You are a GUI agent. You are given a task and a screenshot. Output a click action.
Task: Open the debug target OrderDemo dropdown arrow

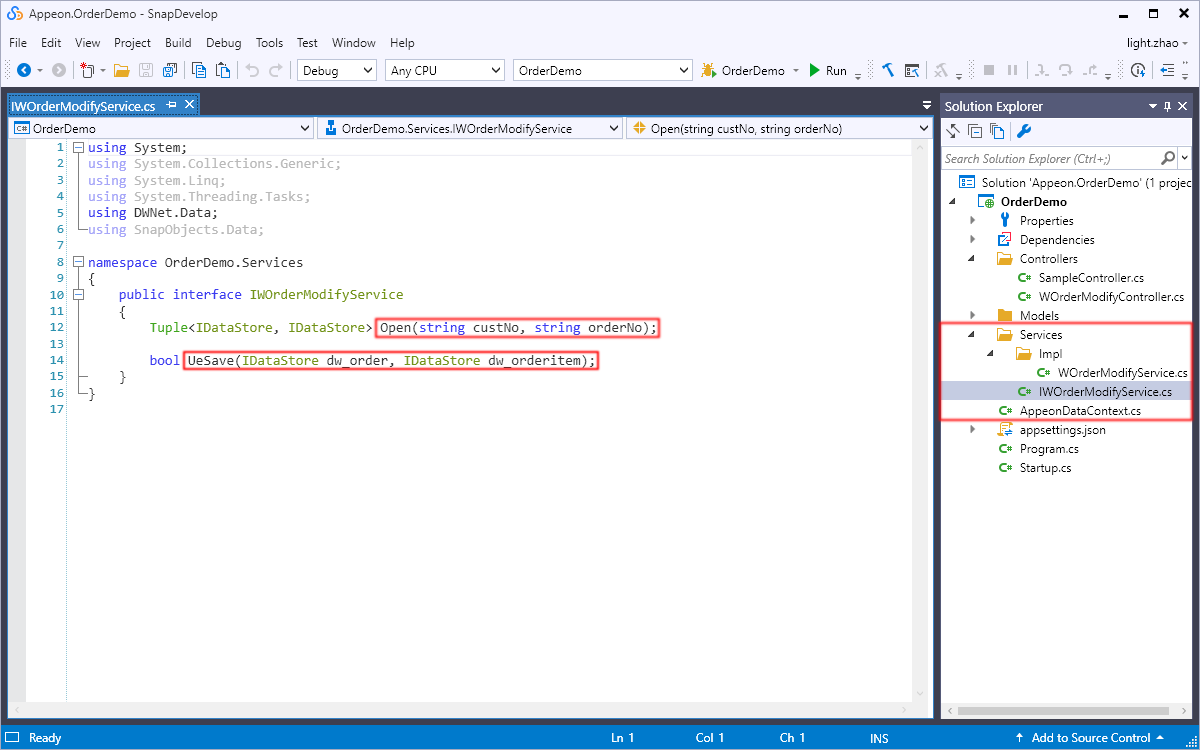pyautogui.click(x=796, y=71)
